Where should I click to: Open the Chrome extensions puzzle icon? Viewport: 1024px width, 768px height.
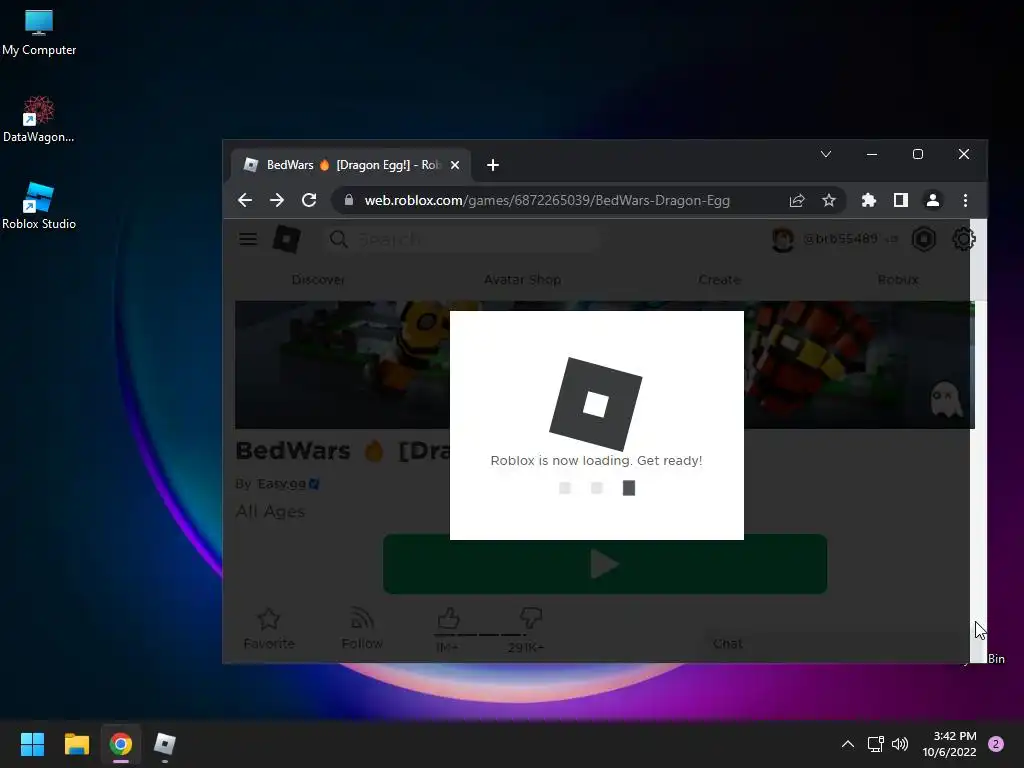(x=869, y=200)
